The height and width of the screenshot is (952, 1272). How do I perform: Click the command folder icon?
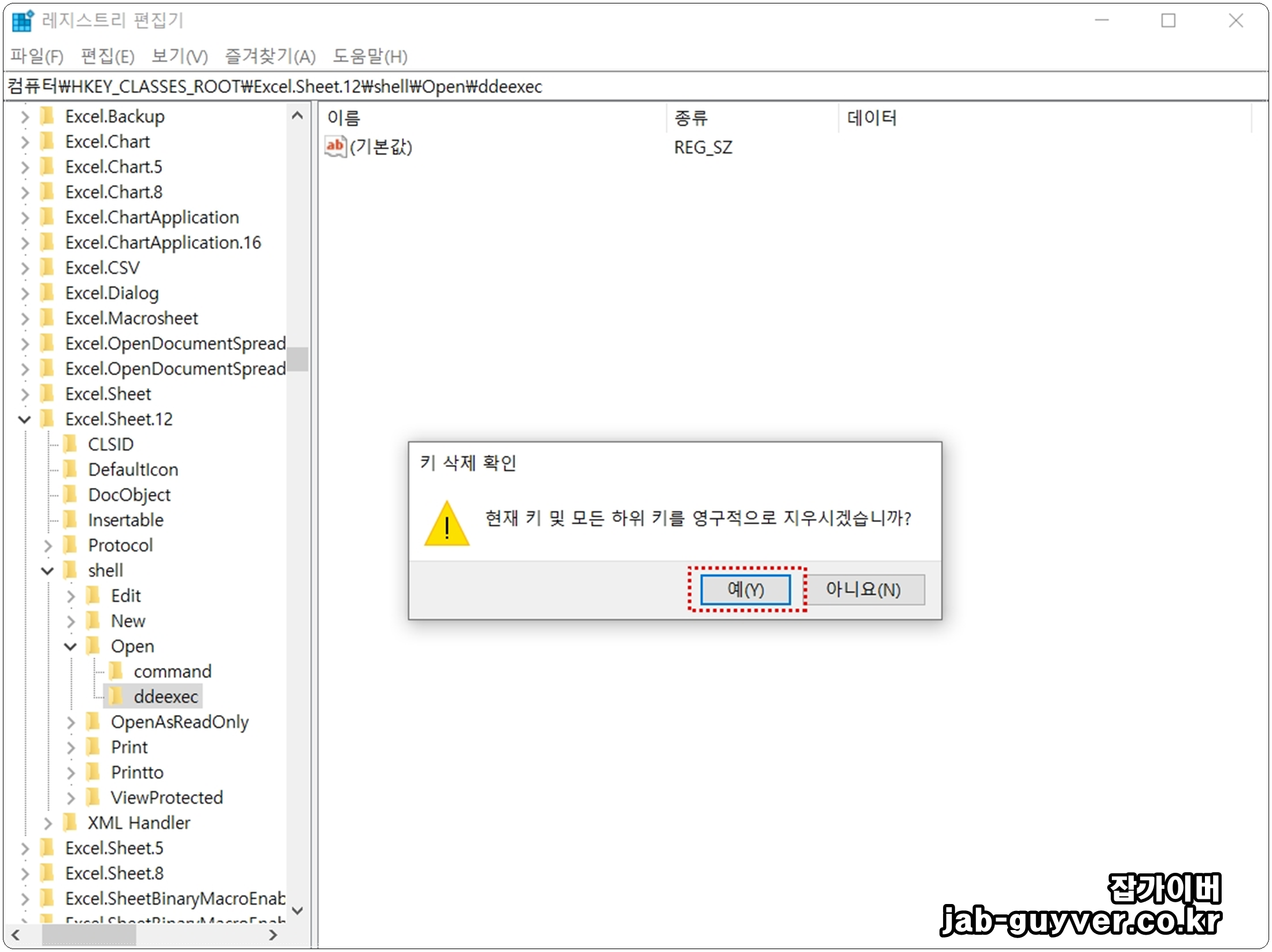pos(116,672)
